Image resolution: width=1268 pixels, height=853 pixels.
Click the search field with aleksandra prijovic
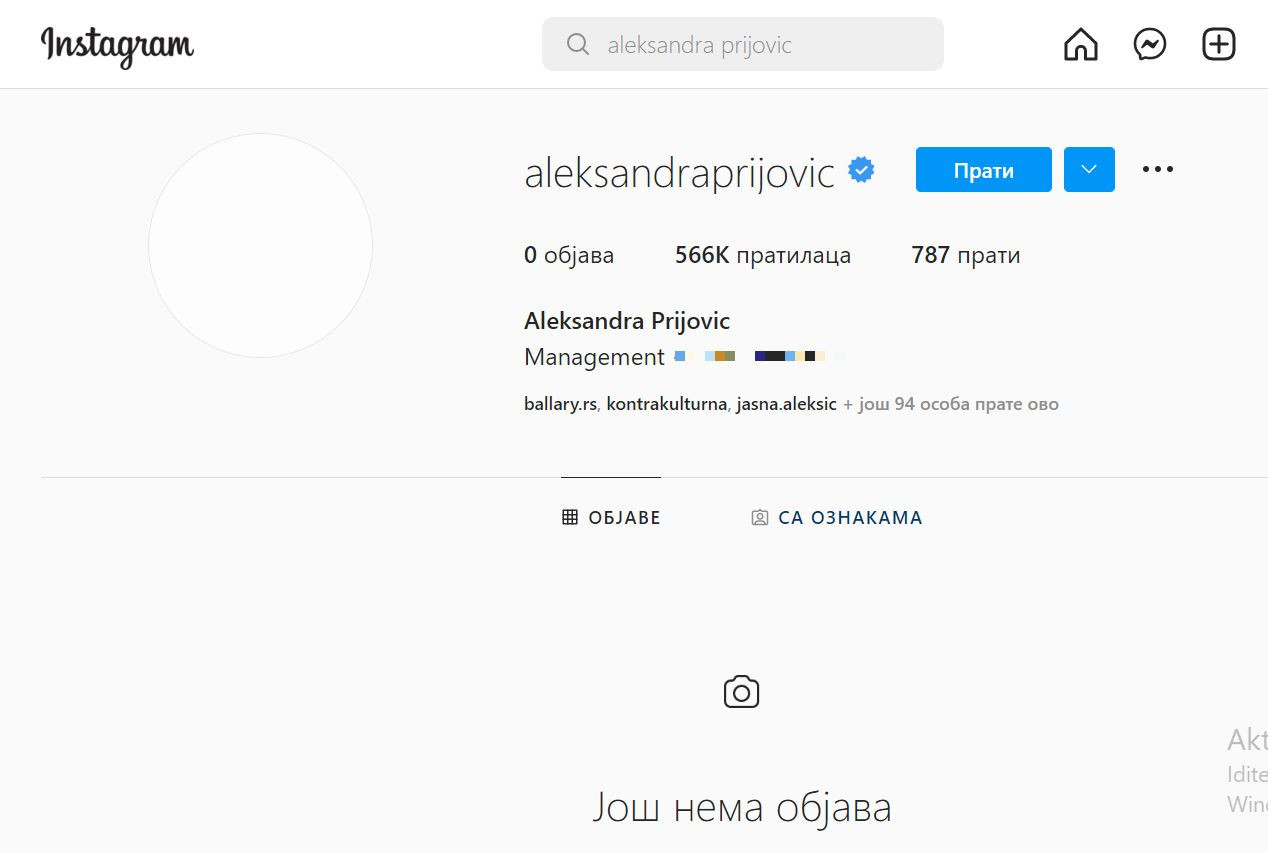coord(743,44)
